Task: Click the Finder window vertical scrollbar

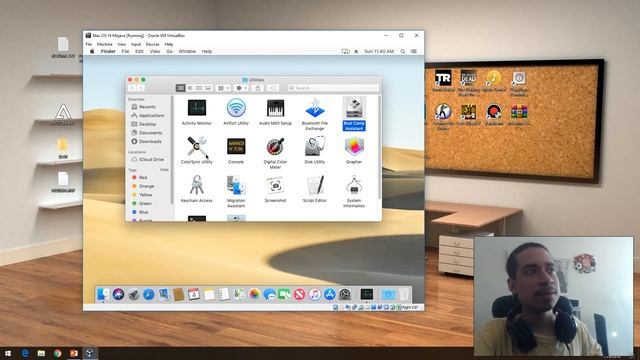Action: (x=380, y=148)
